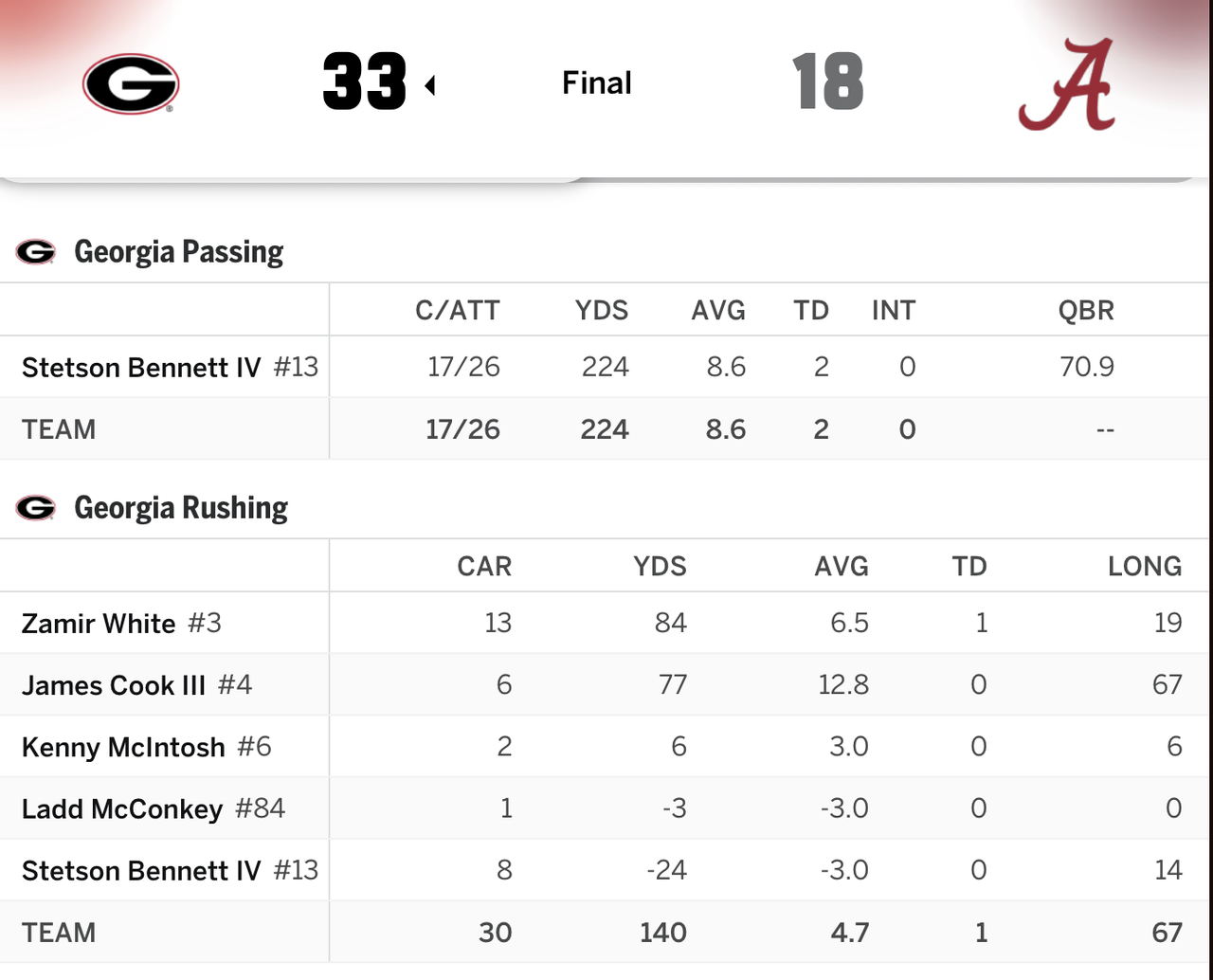Click the Georgia Rushing section heading

(x=181, y=508)
